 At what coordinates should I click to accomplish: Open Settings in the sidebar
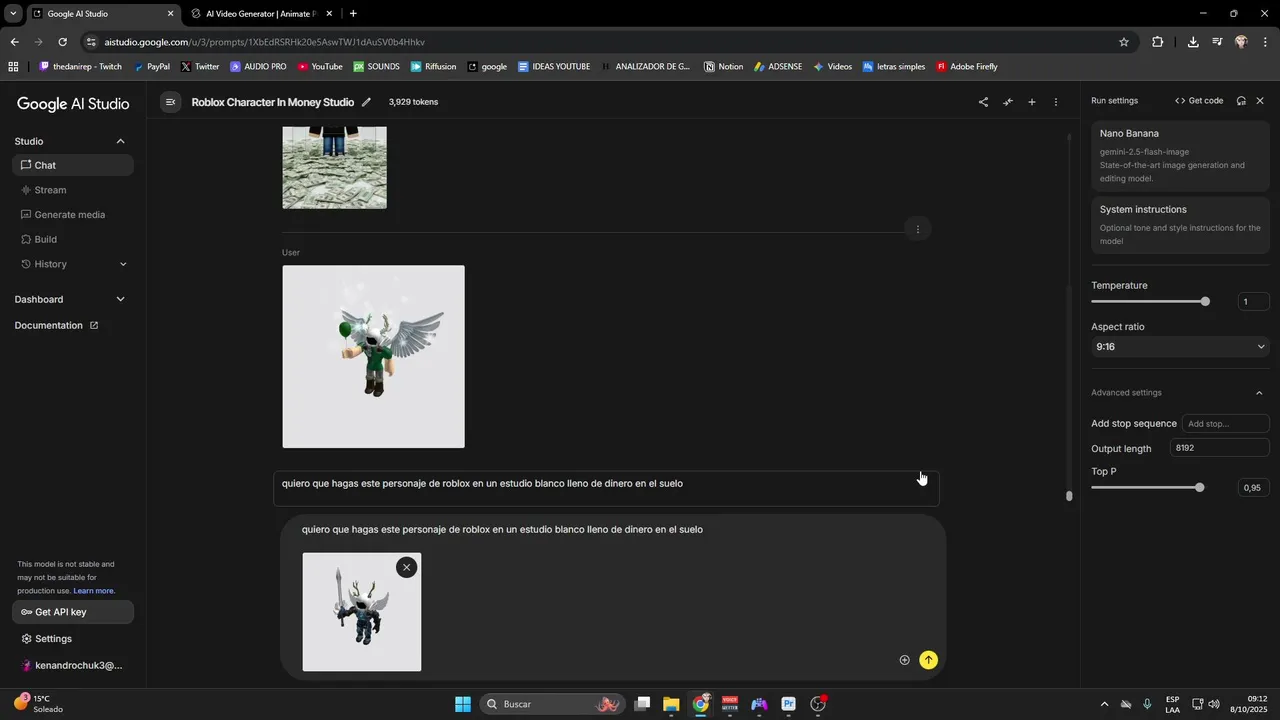tap(73, 639)
